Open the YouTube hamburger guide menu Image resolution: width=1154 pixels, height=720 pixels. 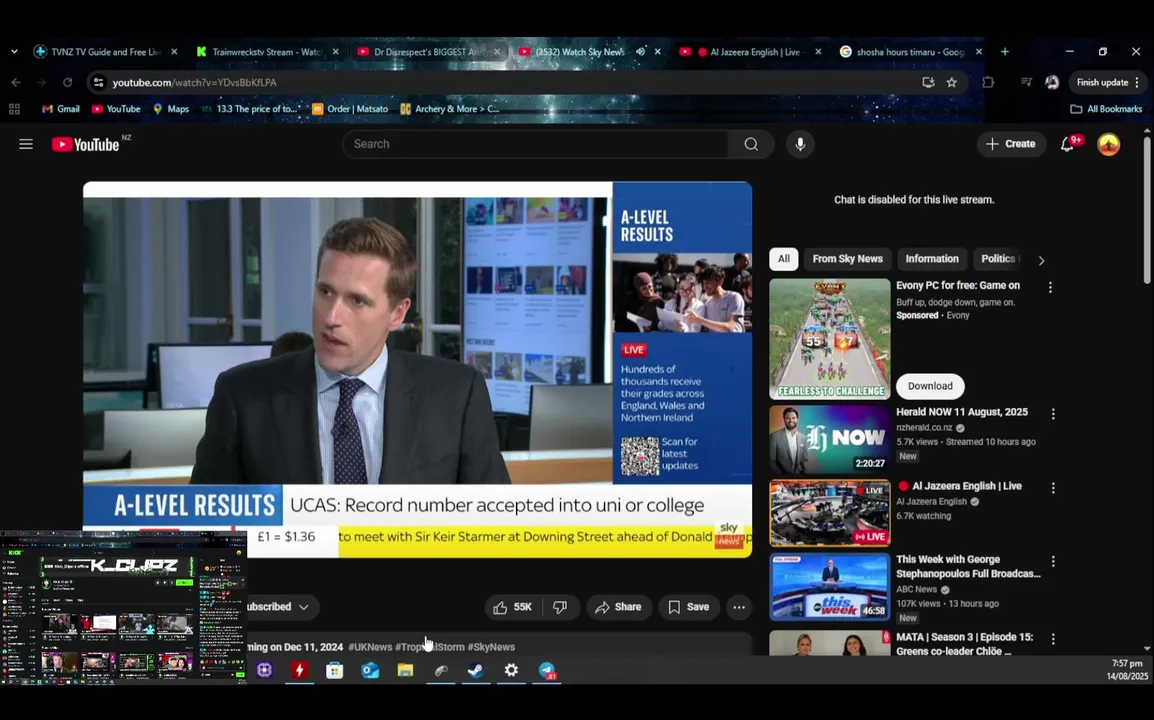click(x=26, y=144)
